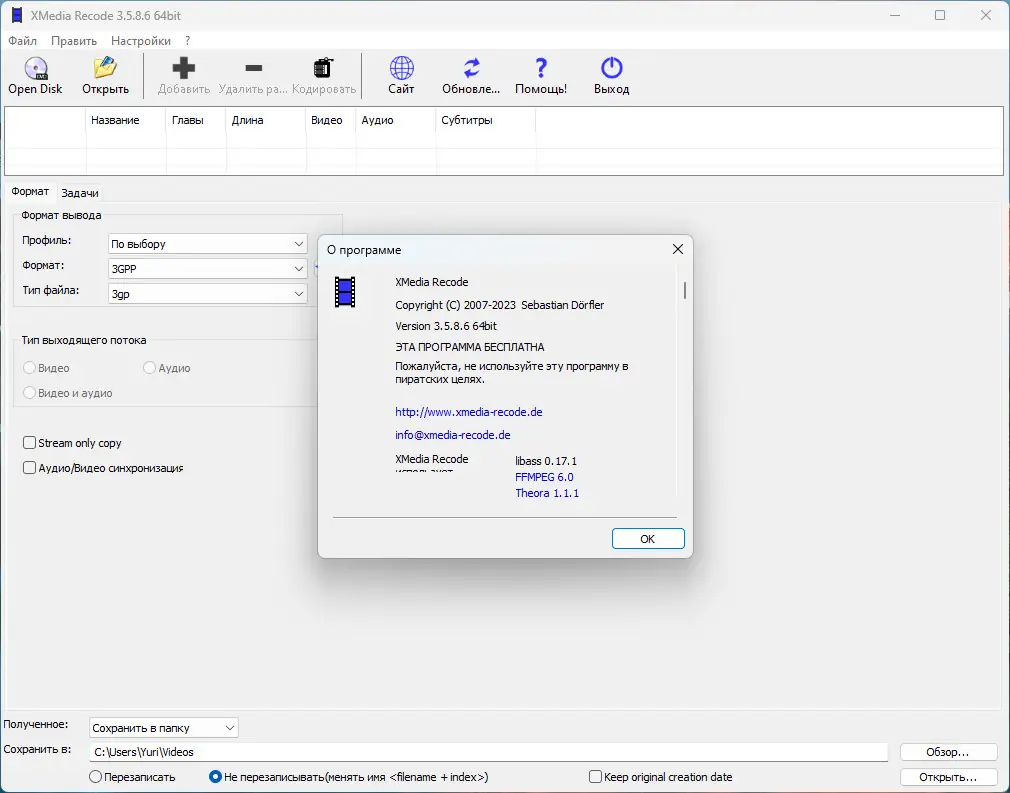Check Keep original creation date
Image resolution: width=1010 pixels, height=793 pixels.
pyautogui.click(x=595, y=777)
